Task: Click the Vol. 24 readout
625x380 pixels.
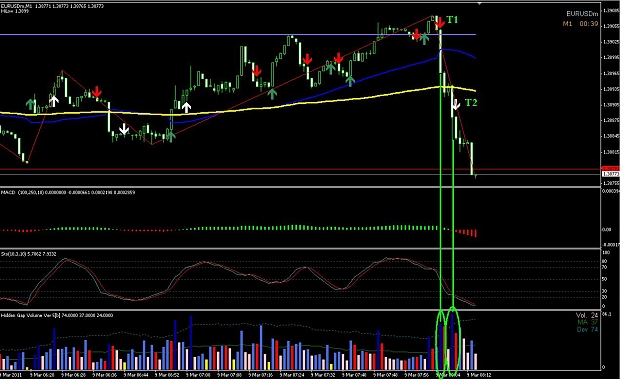Action: click(587, 315)
